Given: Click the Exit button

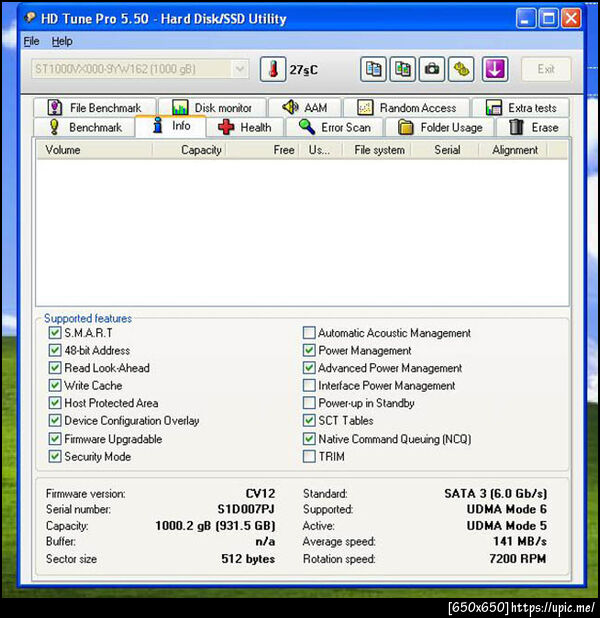Looking at the screenshot, I should click(546, 69).
